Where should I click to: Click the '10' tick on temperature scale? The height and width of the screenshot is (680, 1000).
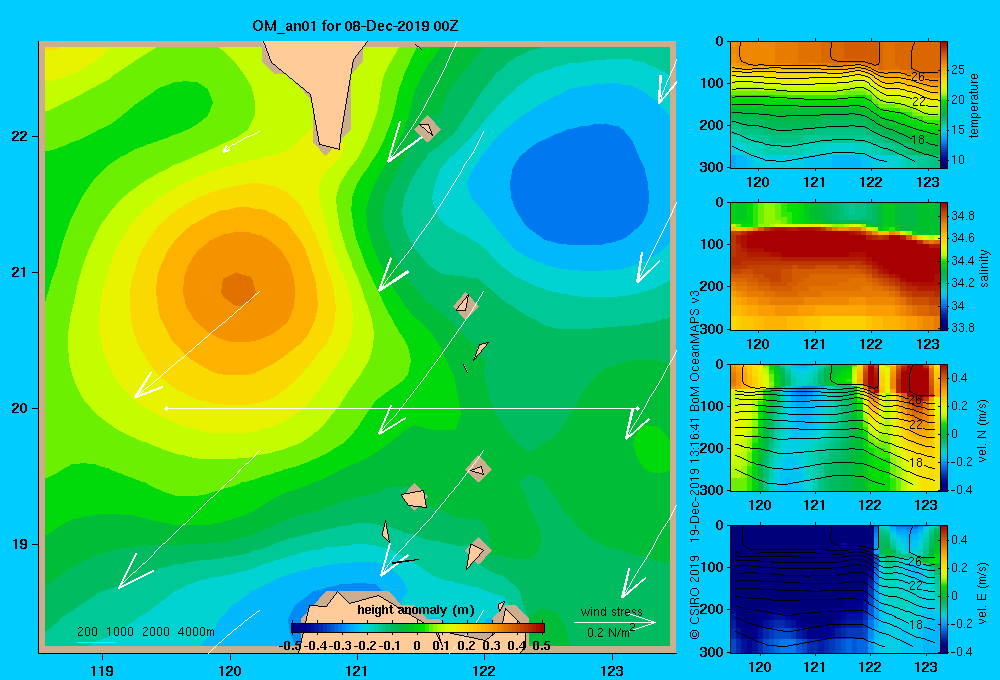click(958, 160)
